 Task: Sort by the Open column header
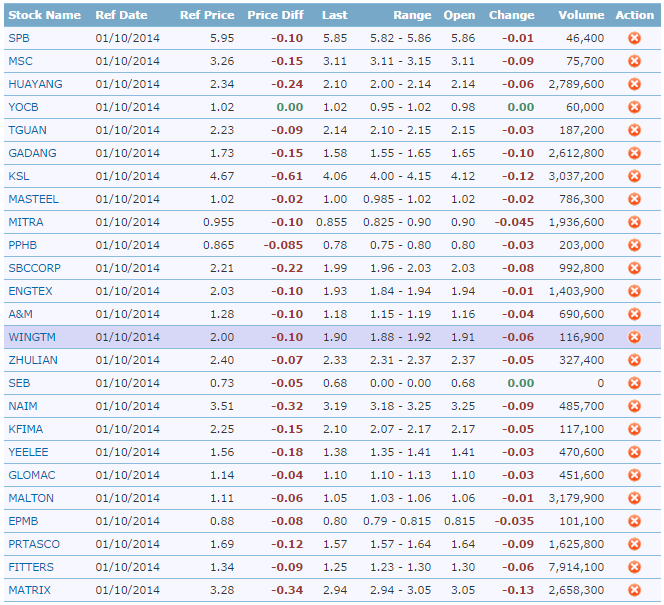pyautogui.click(x=459, y=15)
